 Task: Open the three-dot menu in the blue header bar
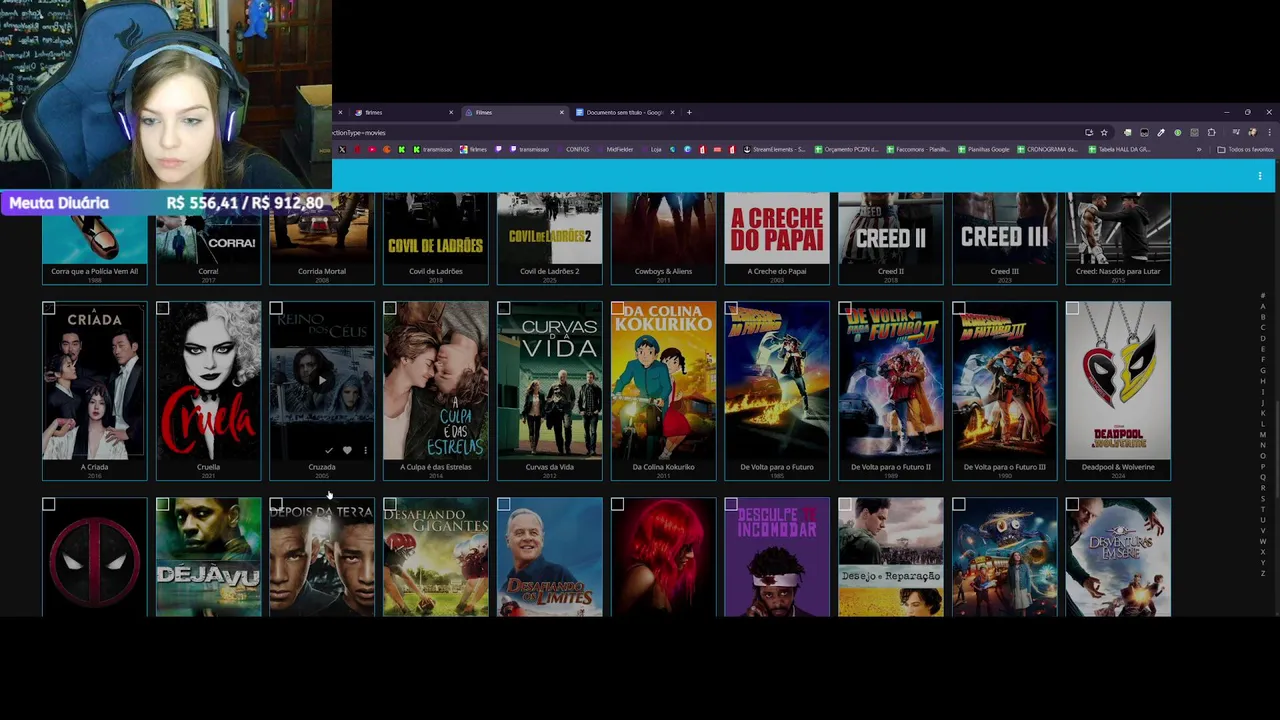(1259, 176)
